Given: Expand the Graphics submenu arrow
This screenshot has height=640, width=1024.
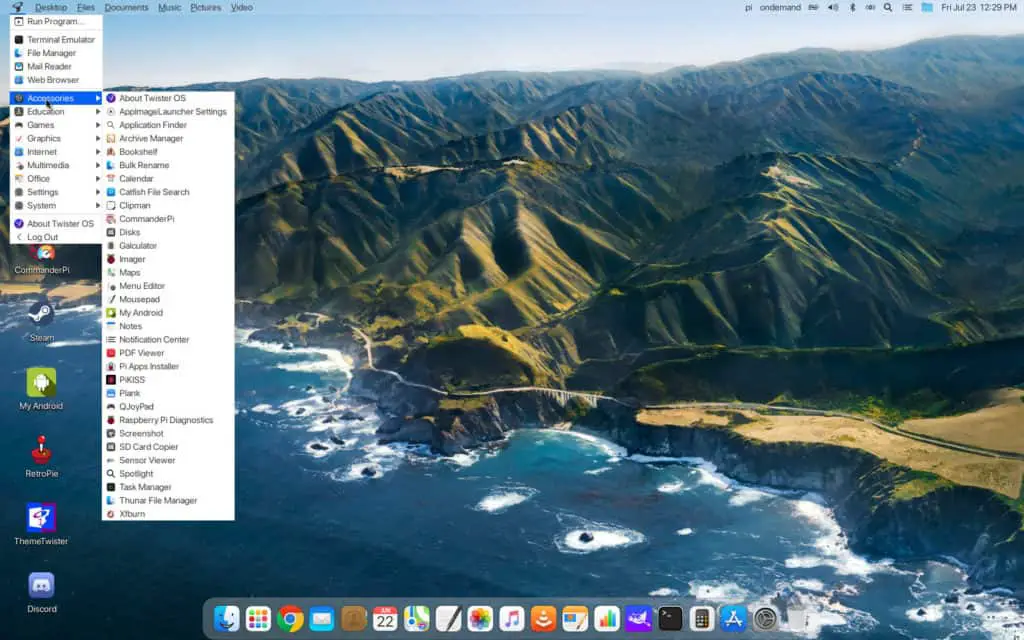Looking at the screenshot, I should 98,138.
